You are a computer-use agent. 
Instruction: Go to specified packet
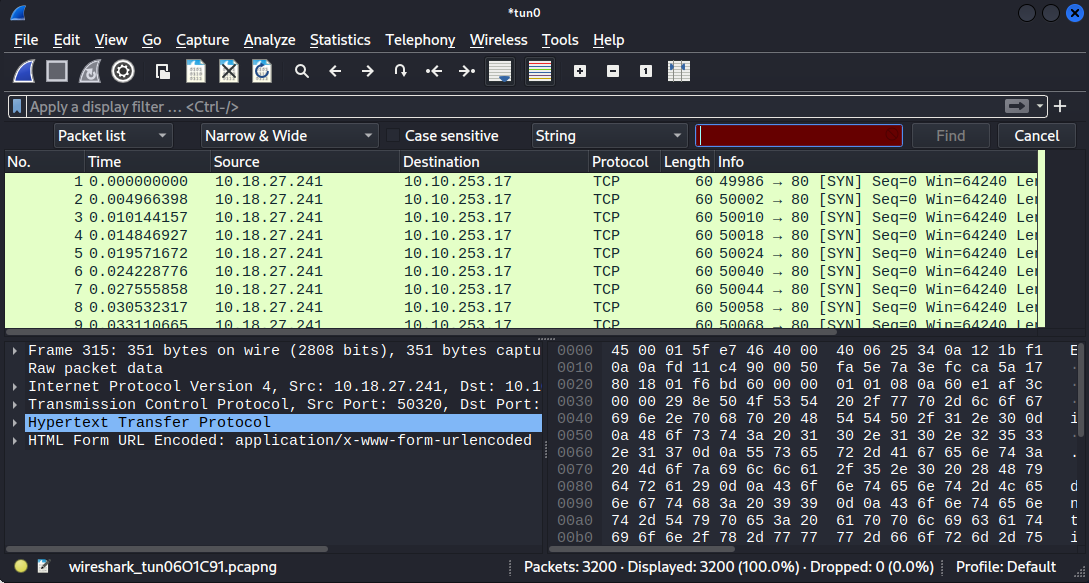[x=401, y=71]
